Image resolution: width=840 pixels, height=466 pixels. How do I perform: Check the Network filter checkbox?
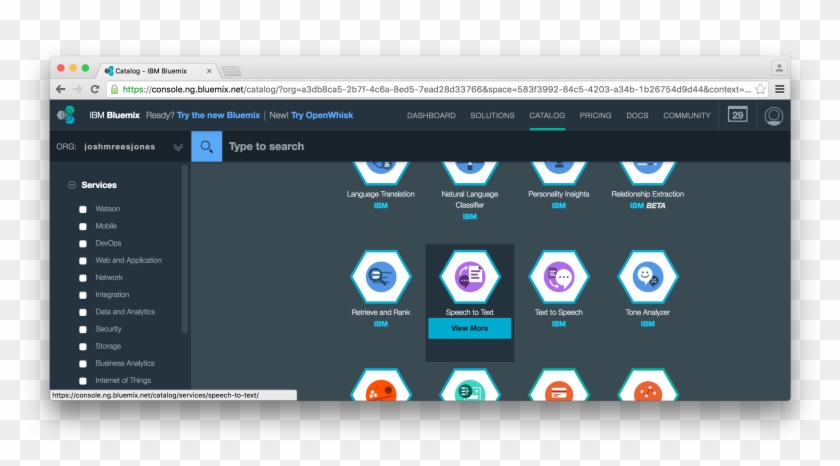tap(83, 278)
